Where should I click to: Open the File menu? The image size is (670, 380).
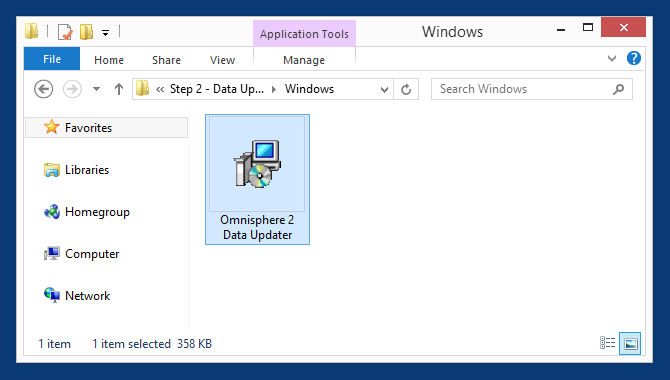click(x=52, y=59)
